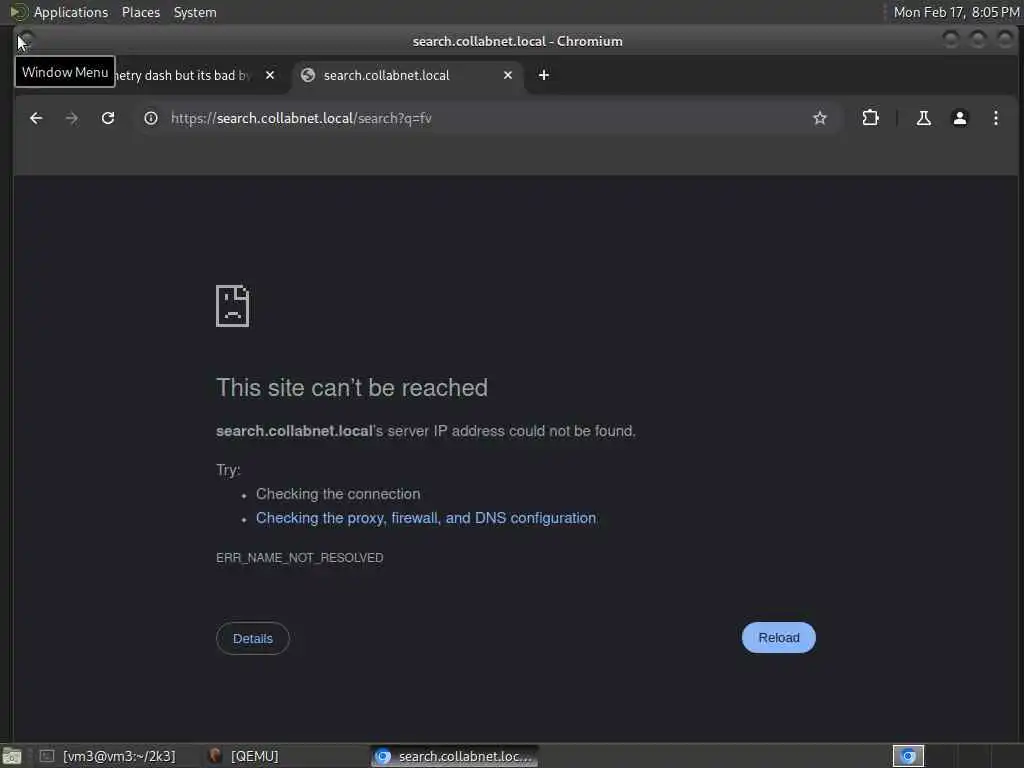Click the forward navigation arrow
The image size is (1024, 768).
(x=72, y=118)
